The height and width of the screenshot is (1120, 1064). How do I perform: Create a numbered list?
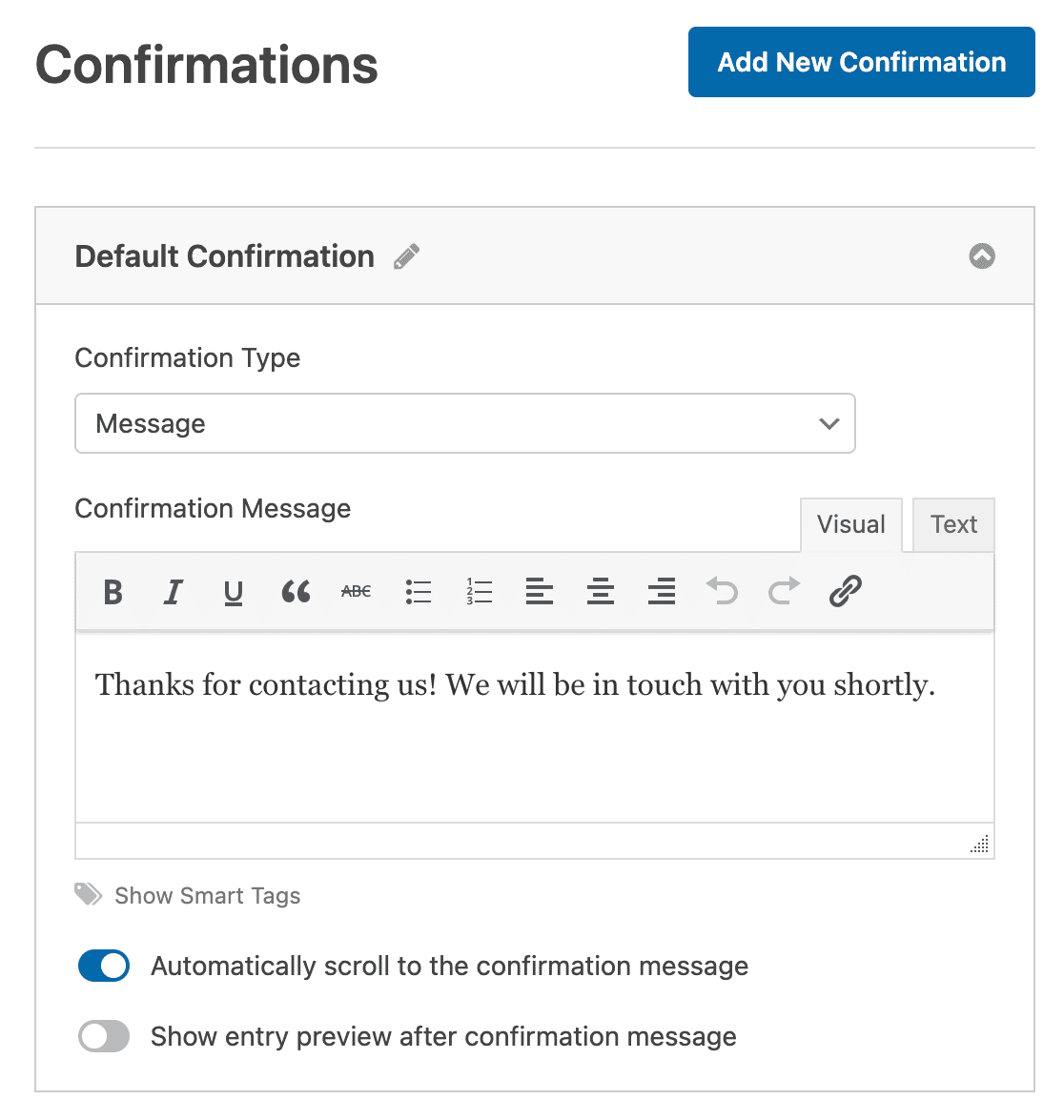point(479,591)
